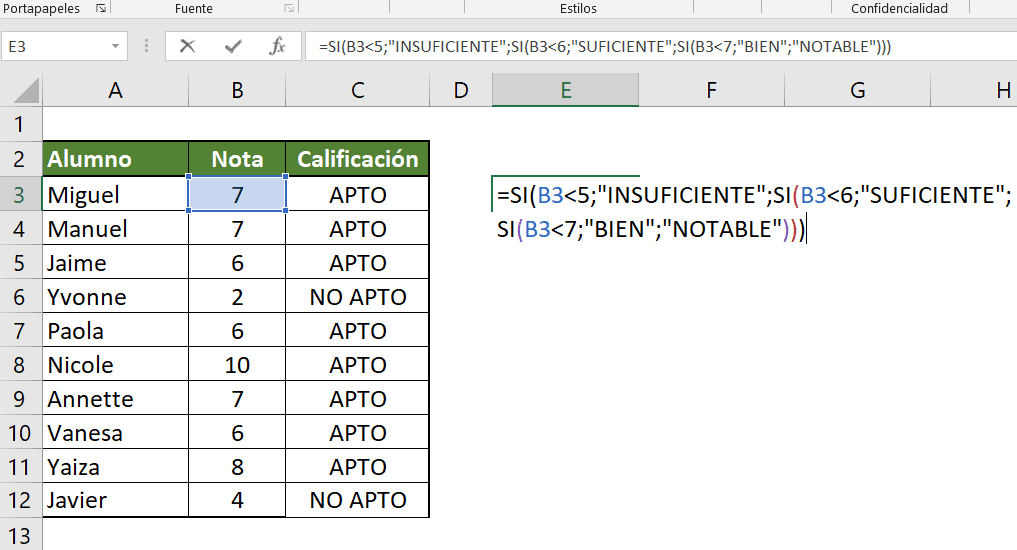Select column D header
Screen dimensions: 1017x550
461,90
